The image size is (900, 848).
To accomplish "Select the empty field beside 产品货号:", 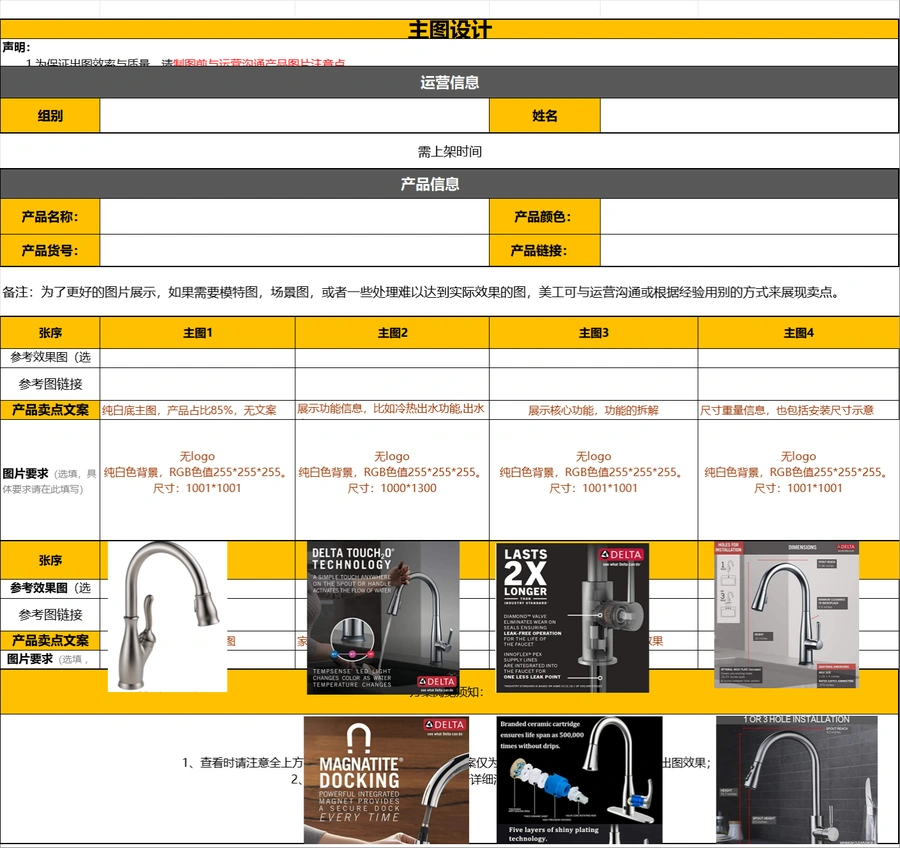I will click(x=294, y=250).
